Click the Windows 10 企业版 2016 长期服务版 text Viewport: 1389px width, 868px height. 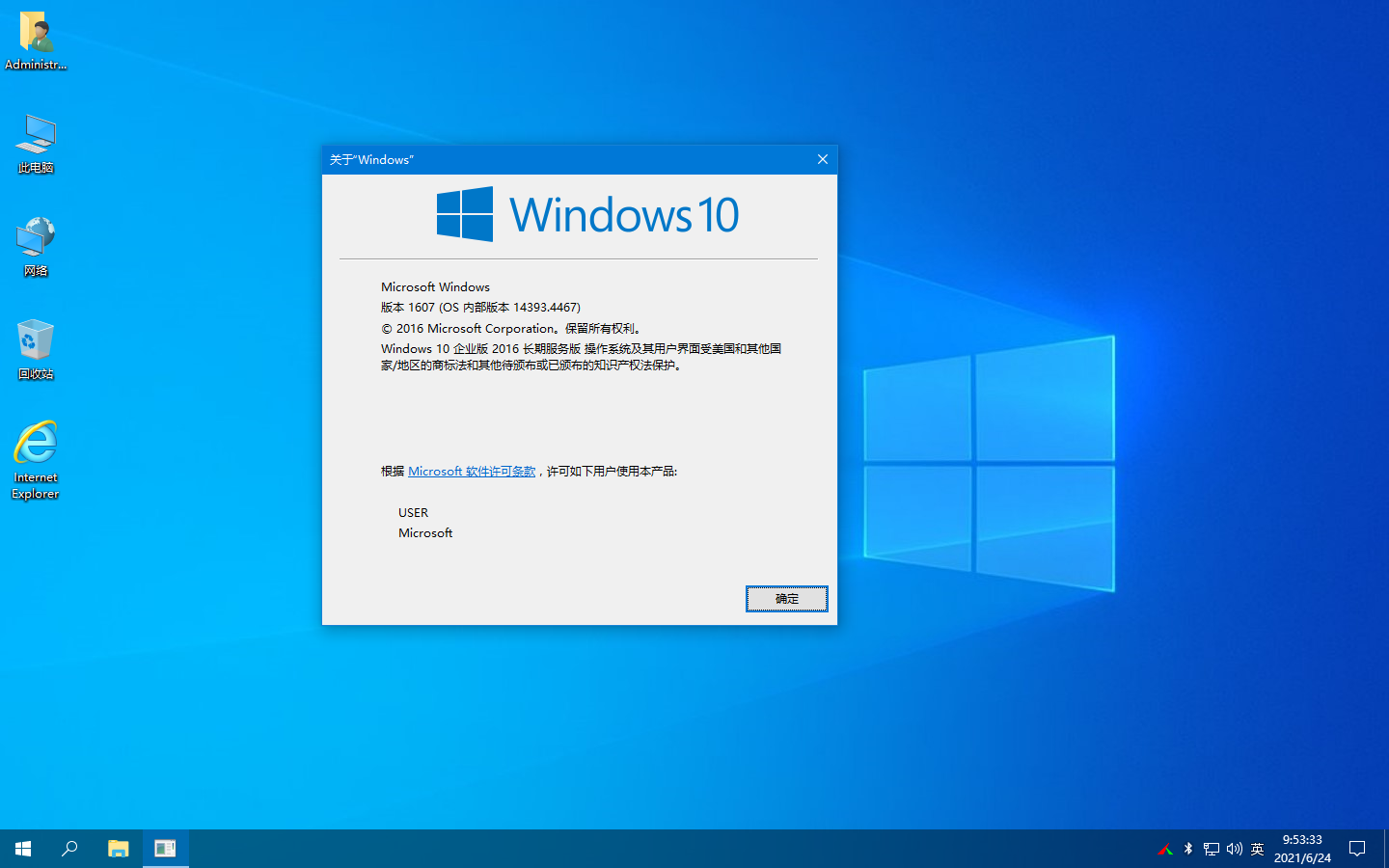click(x=480, y=349)
